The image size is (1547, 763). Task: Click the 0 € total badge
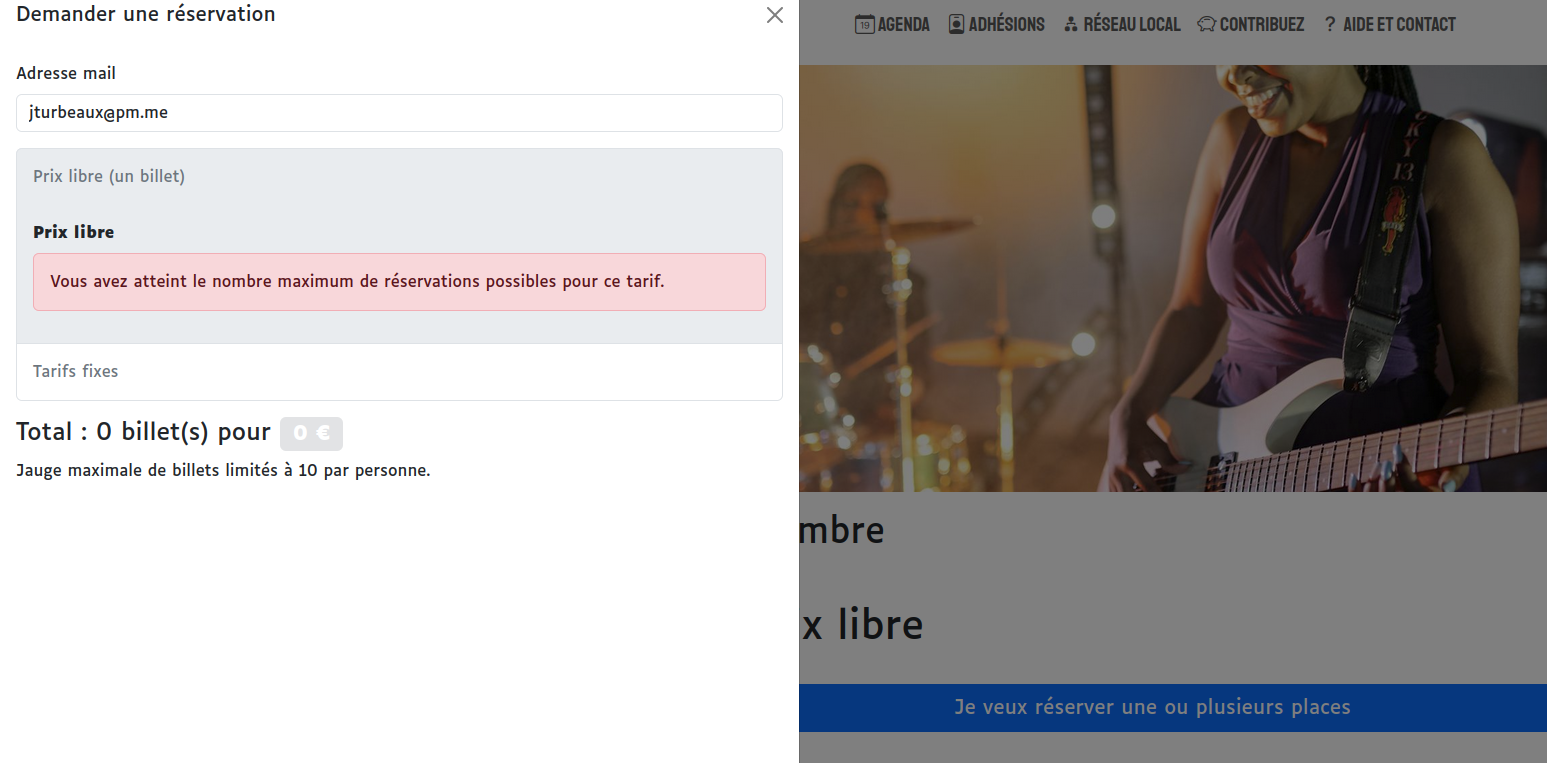coord(311,433)
